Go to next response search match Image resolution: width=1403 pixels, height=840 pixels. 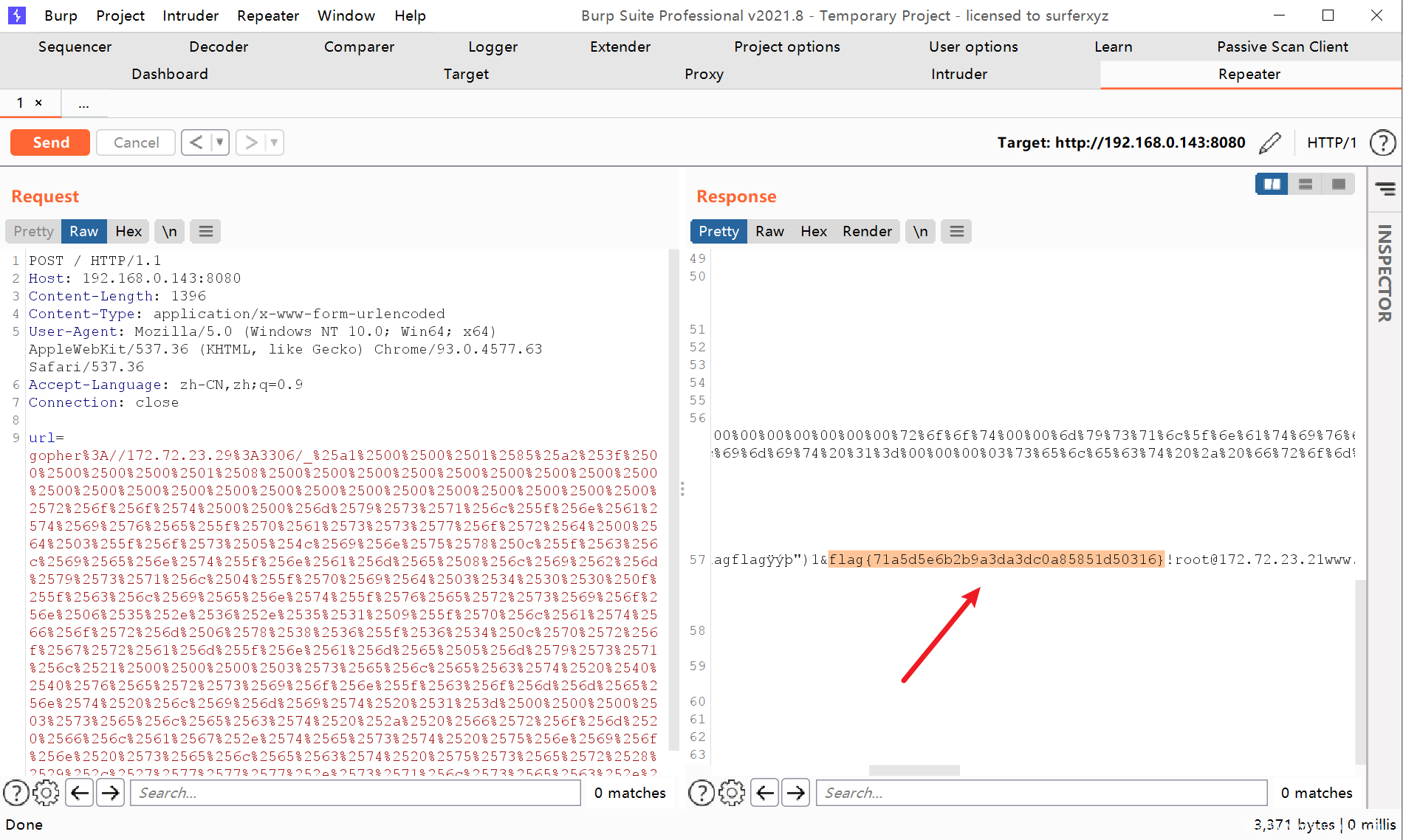tap(796, 793)
